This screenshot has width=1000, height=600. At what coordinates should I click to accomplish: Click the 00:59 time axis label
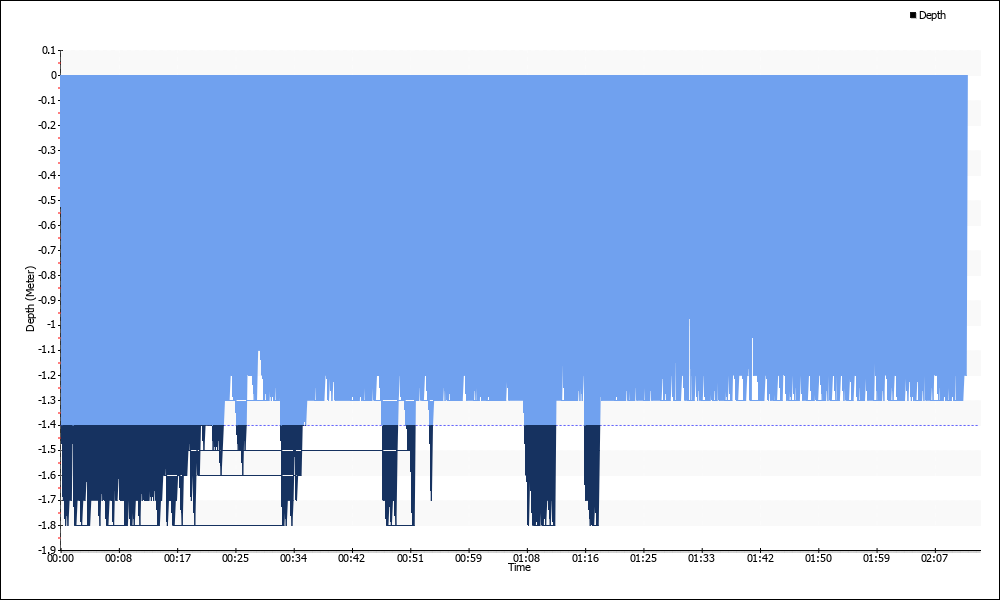pyautogui.click(x=469, y=559)
